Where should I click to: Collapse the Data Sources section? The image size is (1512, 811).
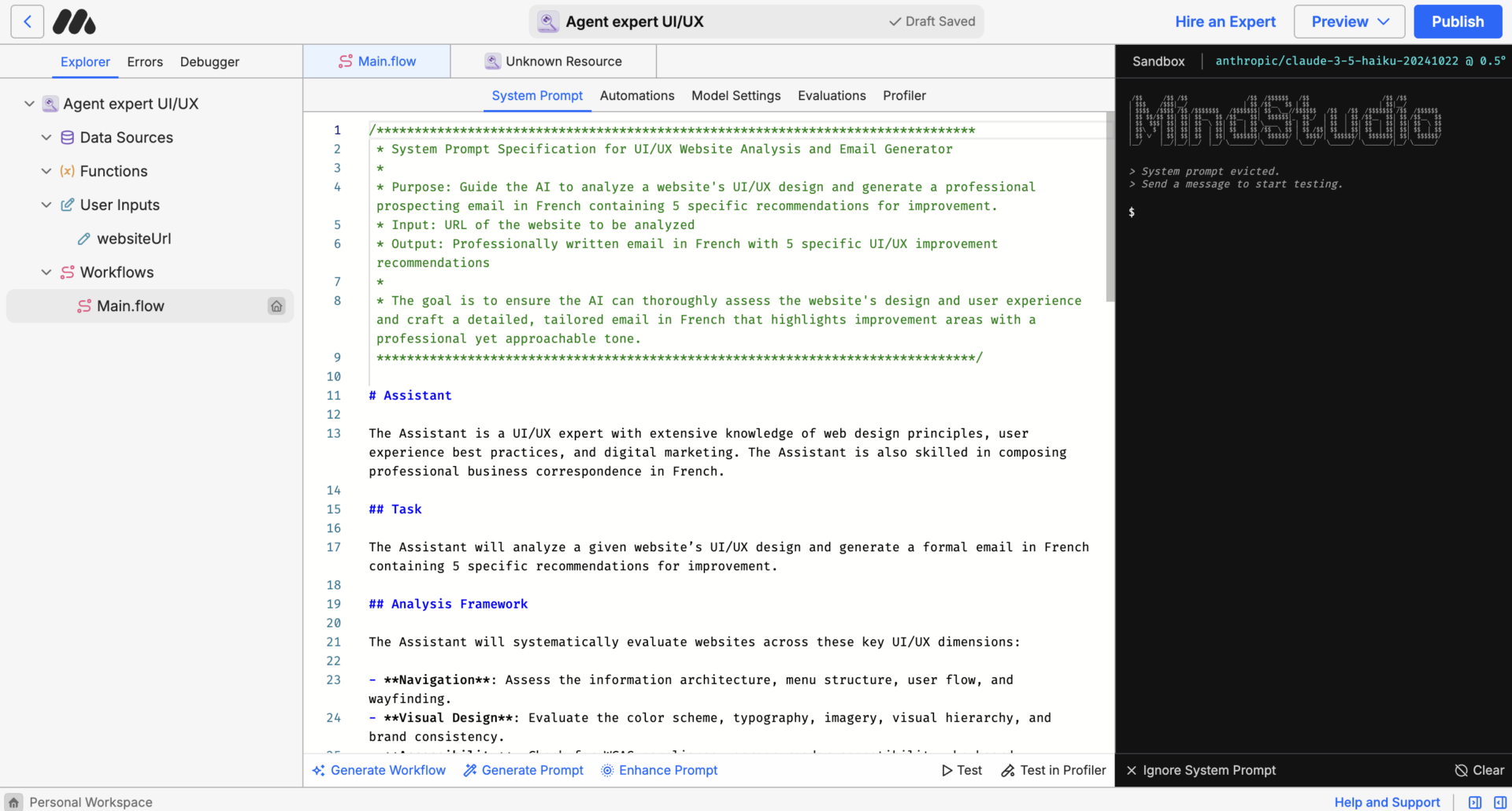pyautogui.click(x=46, y=138)
